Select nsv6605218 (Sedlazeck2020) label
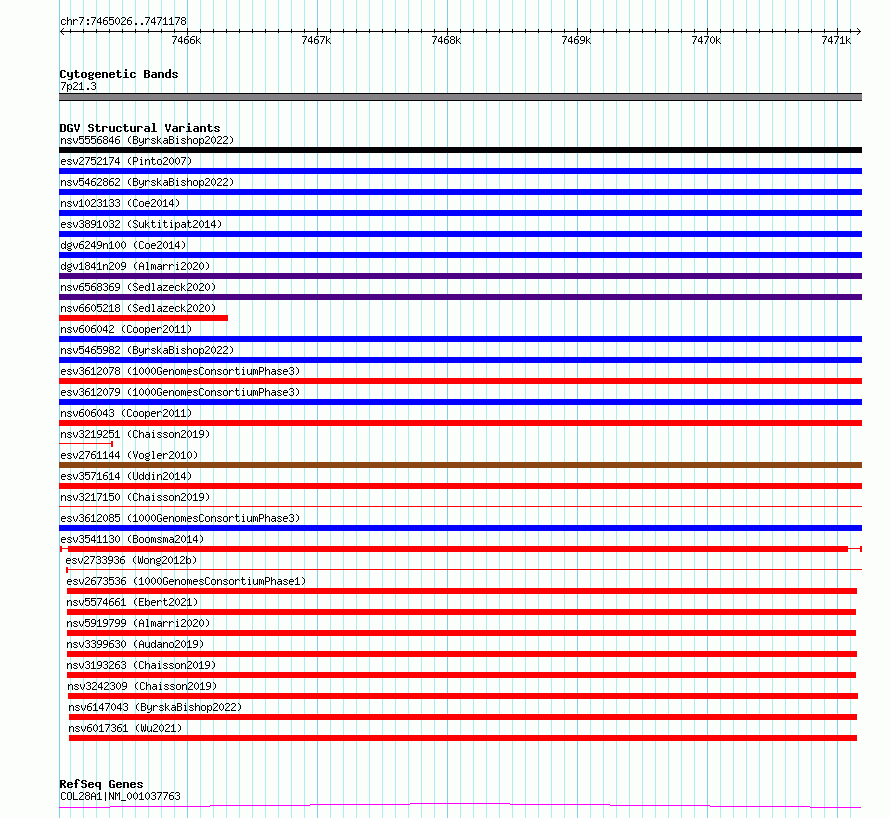The height and width of the screenshot is (818, 890). [138, 308]
